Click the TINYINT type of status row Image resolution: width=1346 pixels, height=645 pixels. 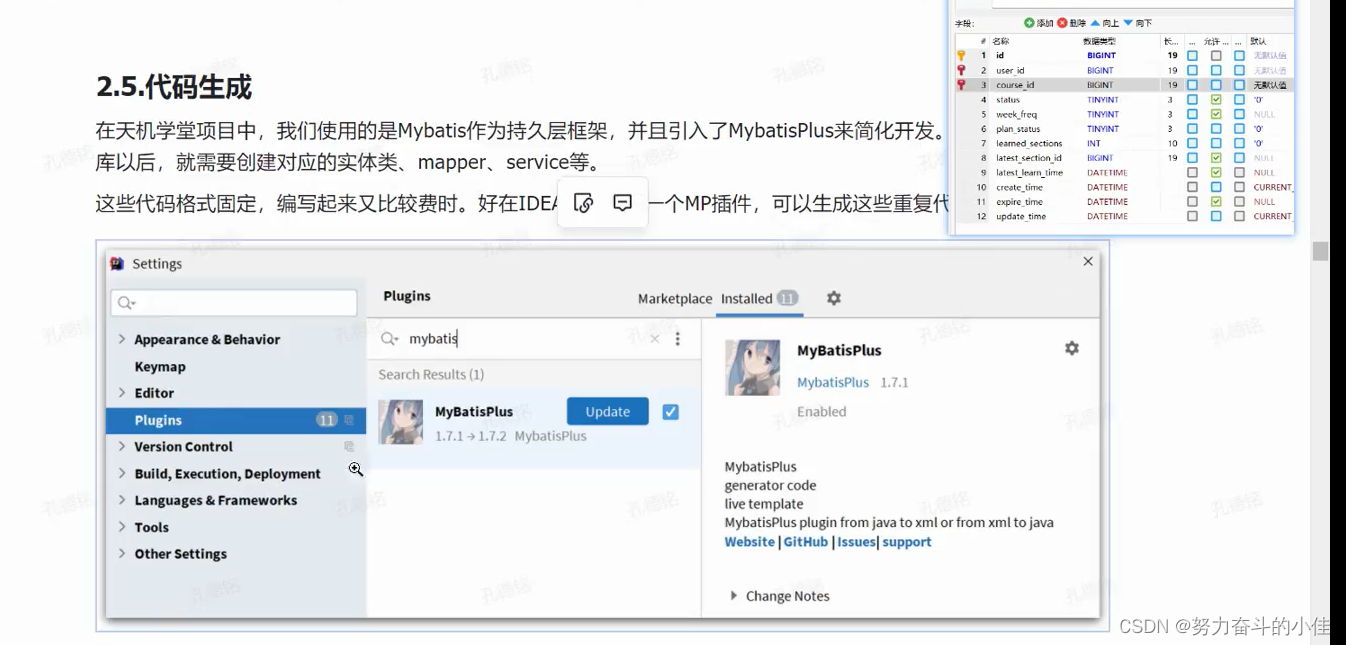pos(1103,100)
